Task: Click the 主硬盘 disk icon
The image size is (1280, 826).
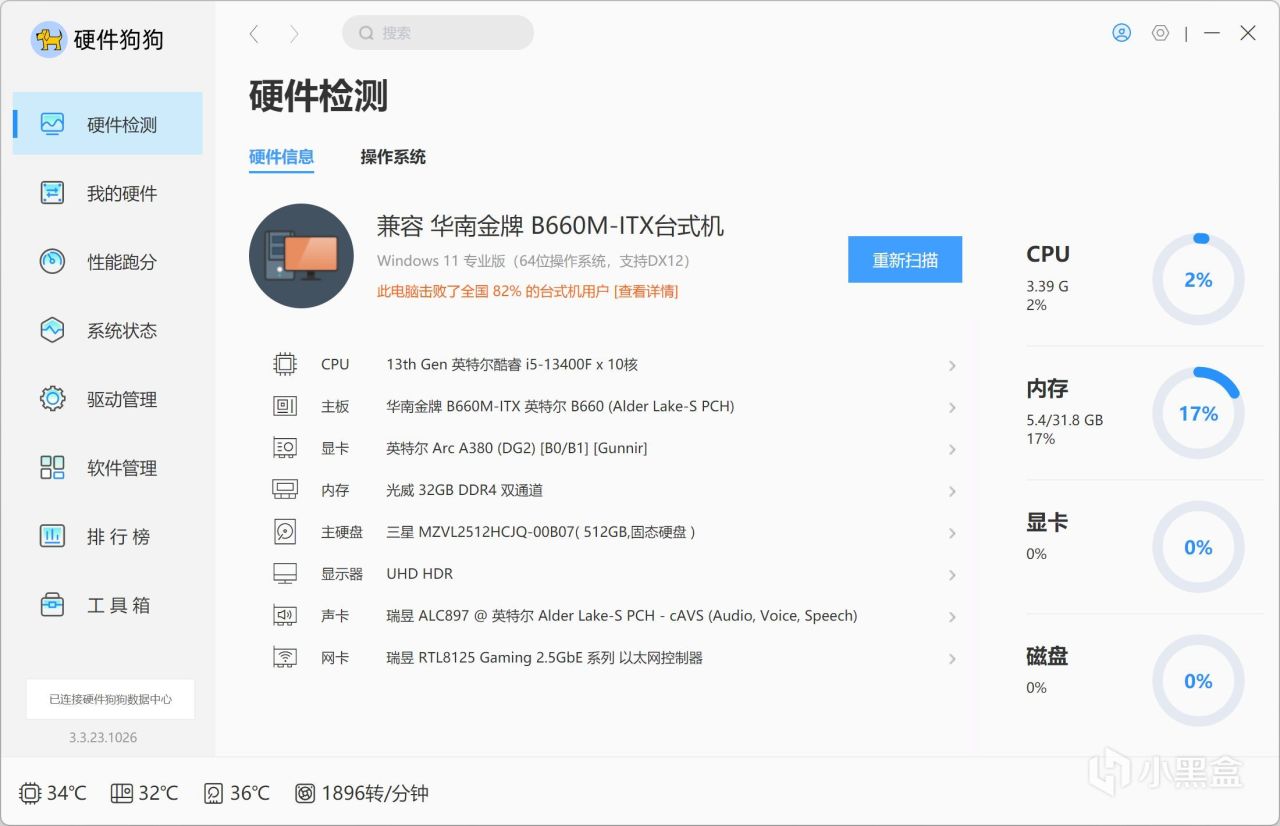Action: point(285,532)
